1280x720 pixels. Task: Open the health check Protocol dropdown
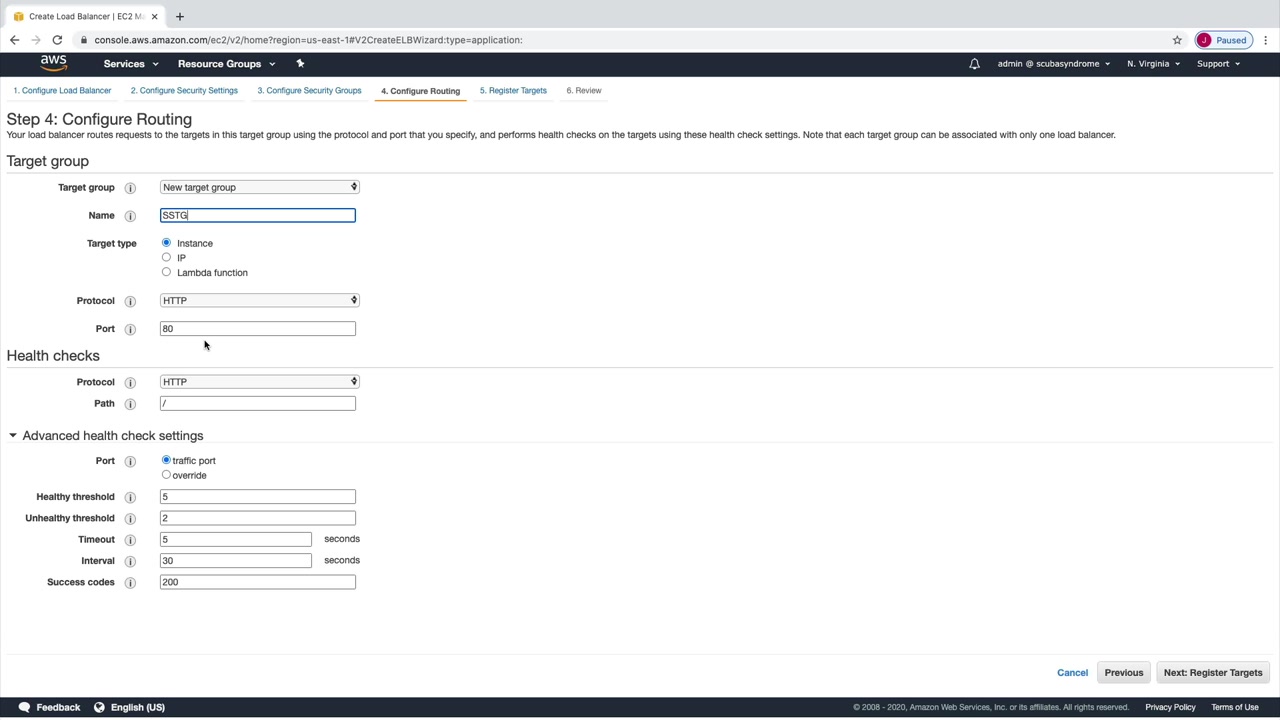tap(259, 381)
